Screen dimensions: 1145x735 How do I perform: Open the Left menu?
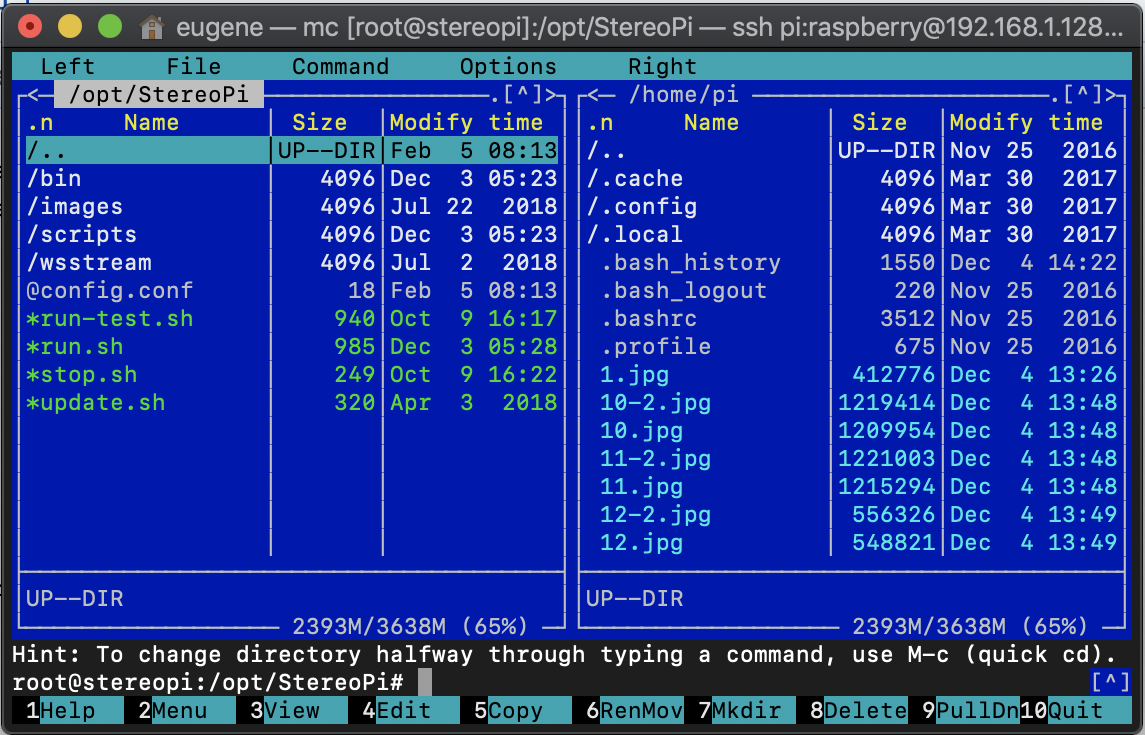pyautogui.click(x=67, y=67)
